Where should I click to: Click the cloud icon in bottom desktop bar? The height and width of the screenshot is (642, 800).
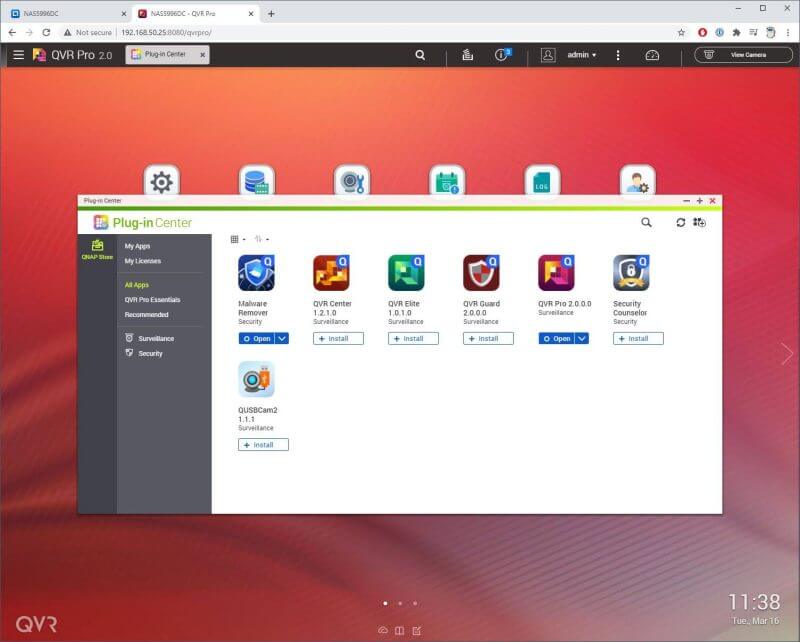(383, 630)
